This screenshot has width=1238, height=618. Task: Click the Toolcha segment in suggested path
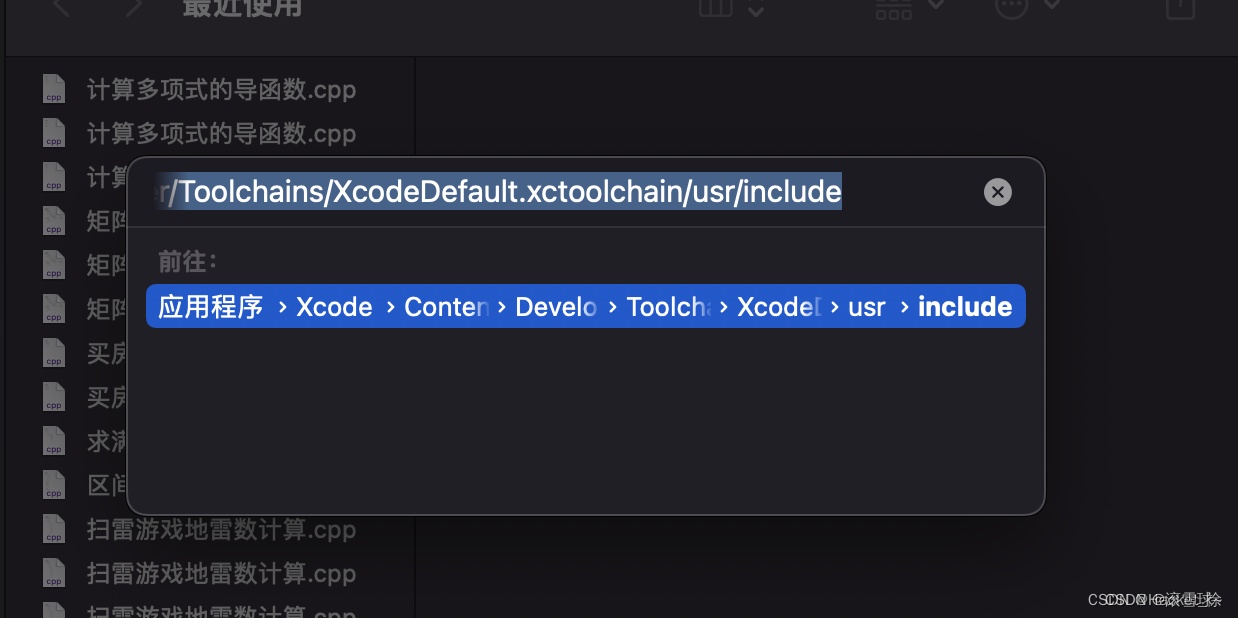(x=668, y=307)
